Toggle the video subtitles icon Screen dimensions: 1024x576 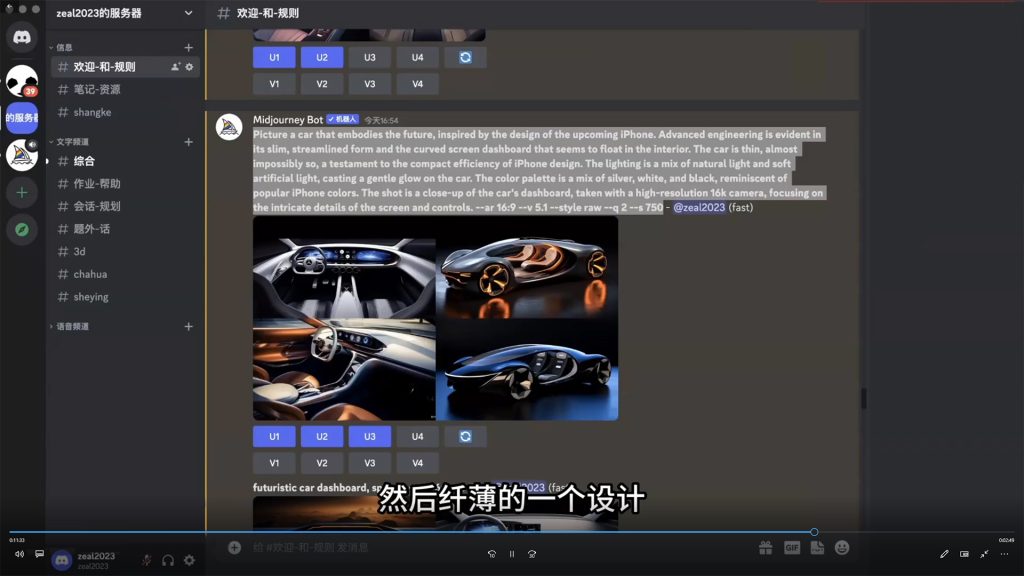40,554
